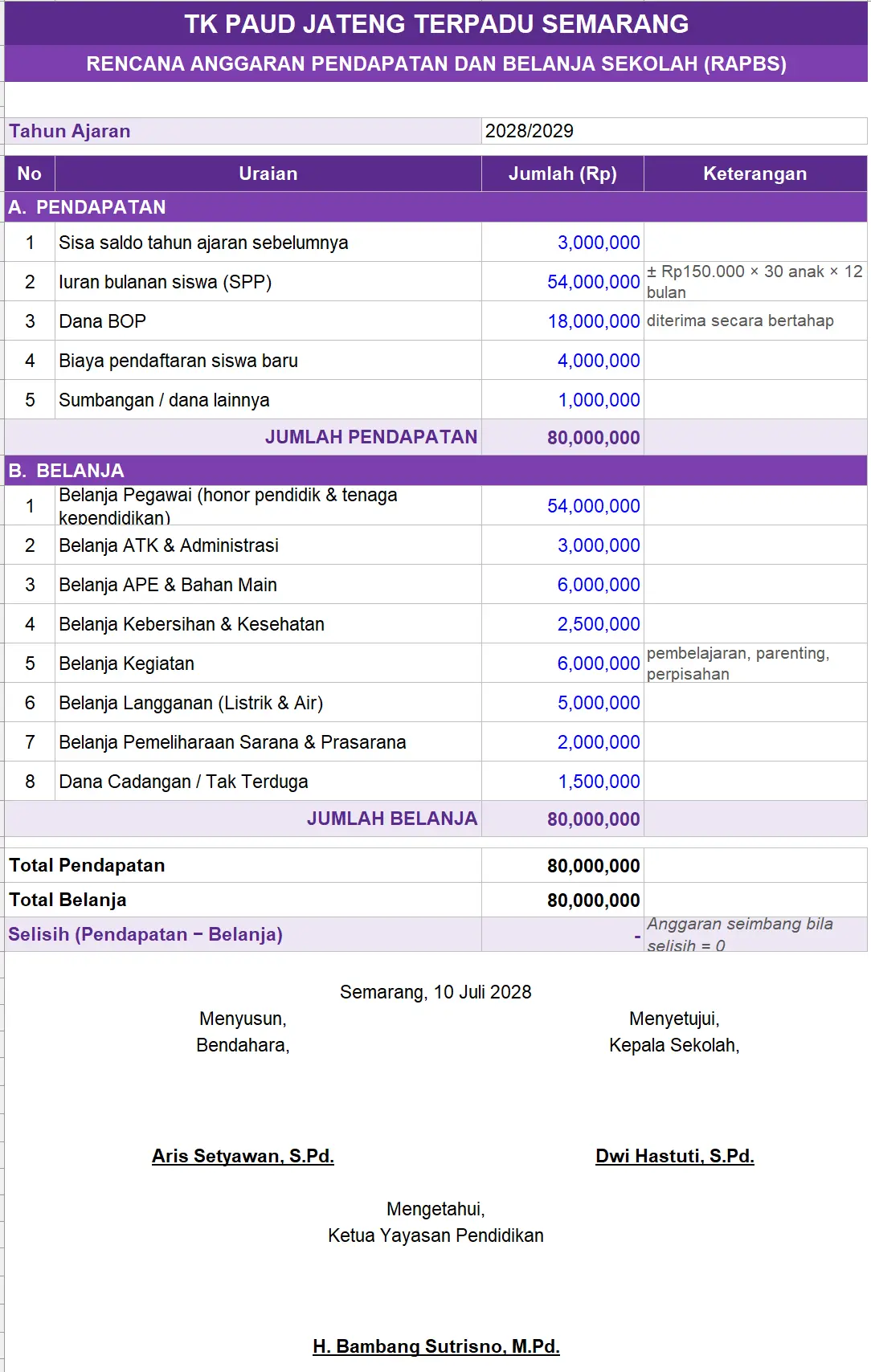Click the 6,000,000 APE amount
Image resolution: width=871 pixels, height=1372 pixels.
click(562, 585)
